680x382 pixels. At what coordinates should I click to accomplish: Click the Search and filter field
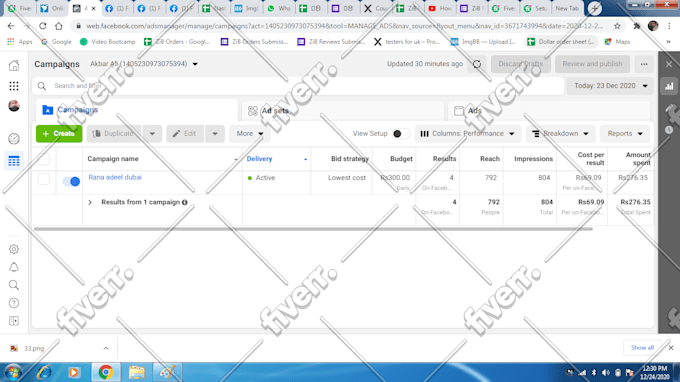tap(298, 86)
